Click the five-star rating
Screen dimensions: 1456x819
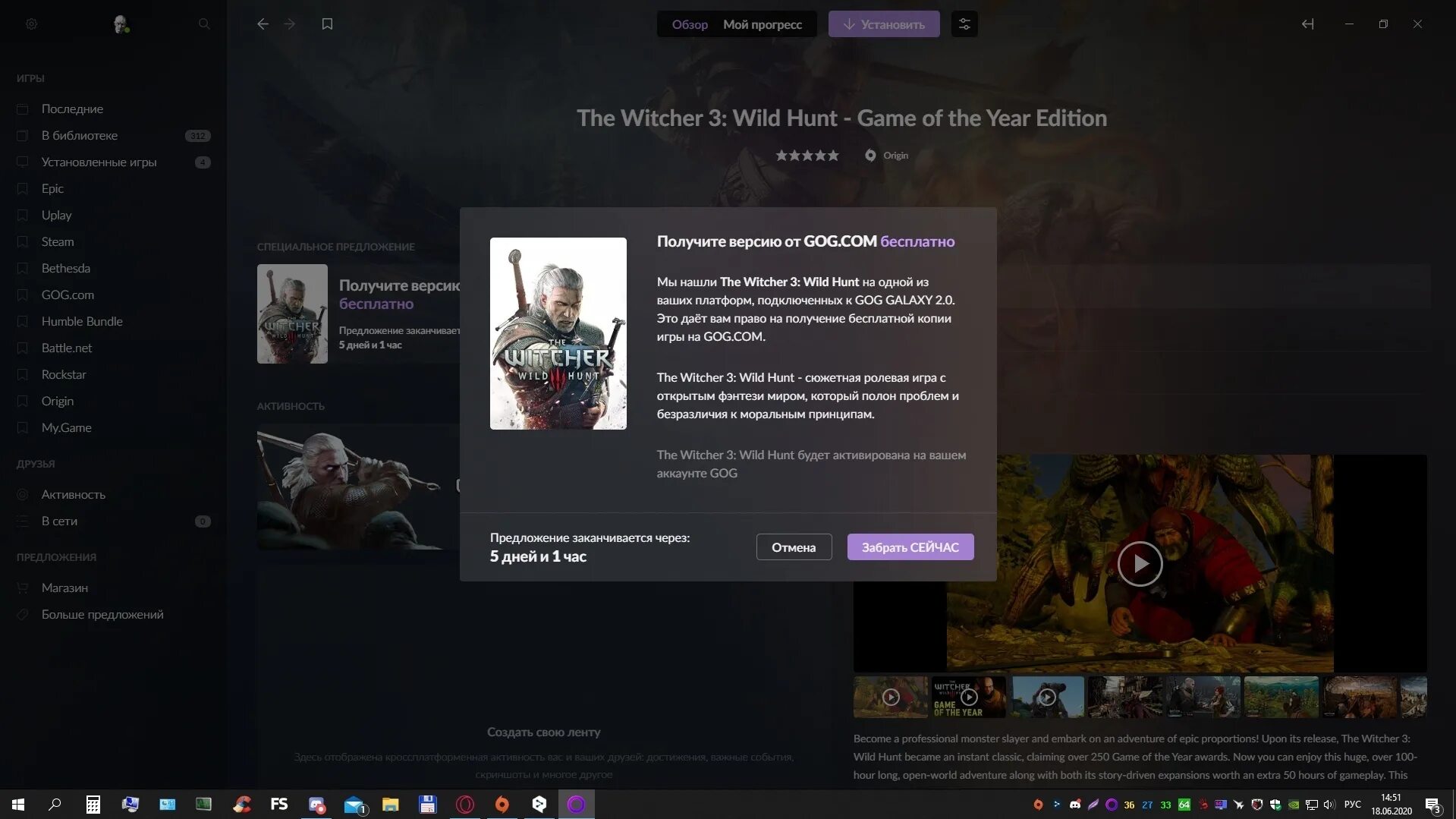807,155
